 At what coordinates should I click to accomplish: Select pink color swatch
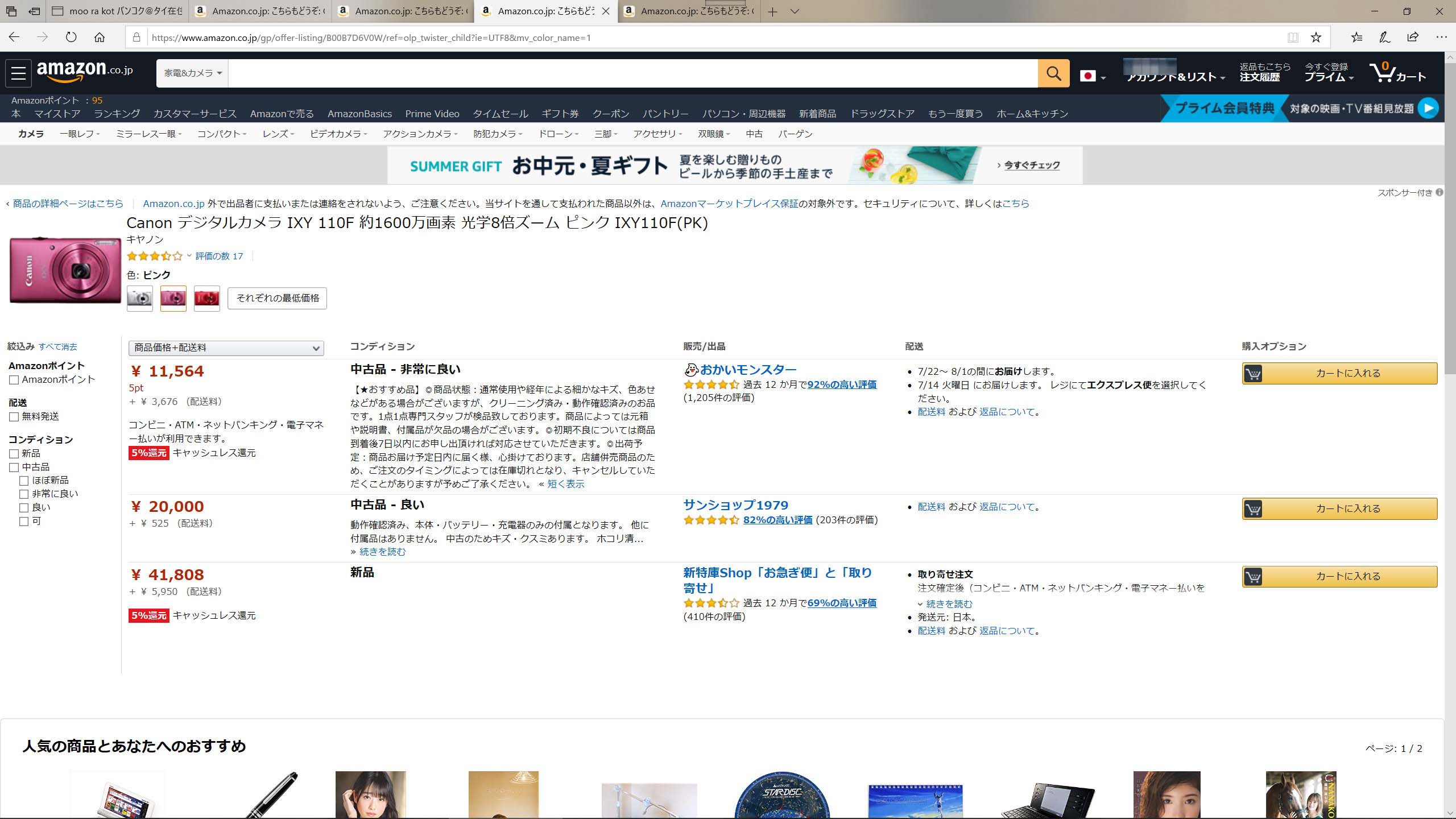pyautogui.click(x=173, y=299)
